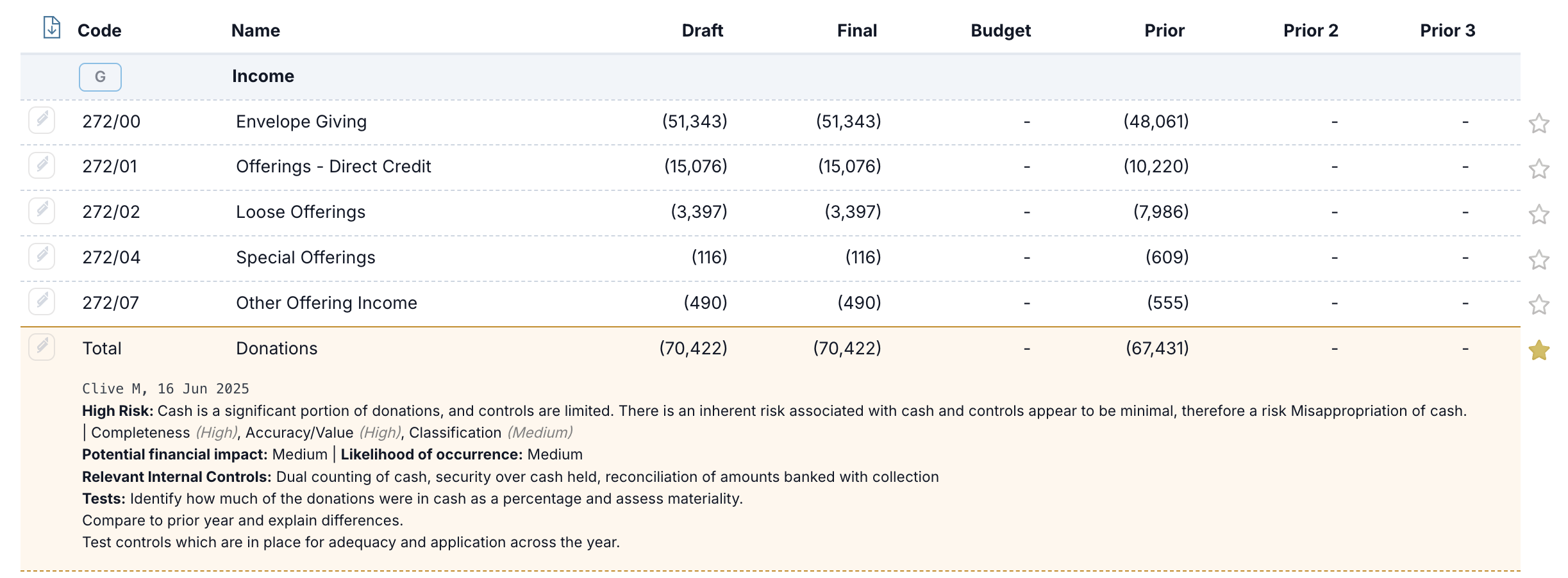Star the Loose Offerings row
Screen dimensions: 1568x578
coord(1539,214)
